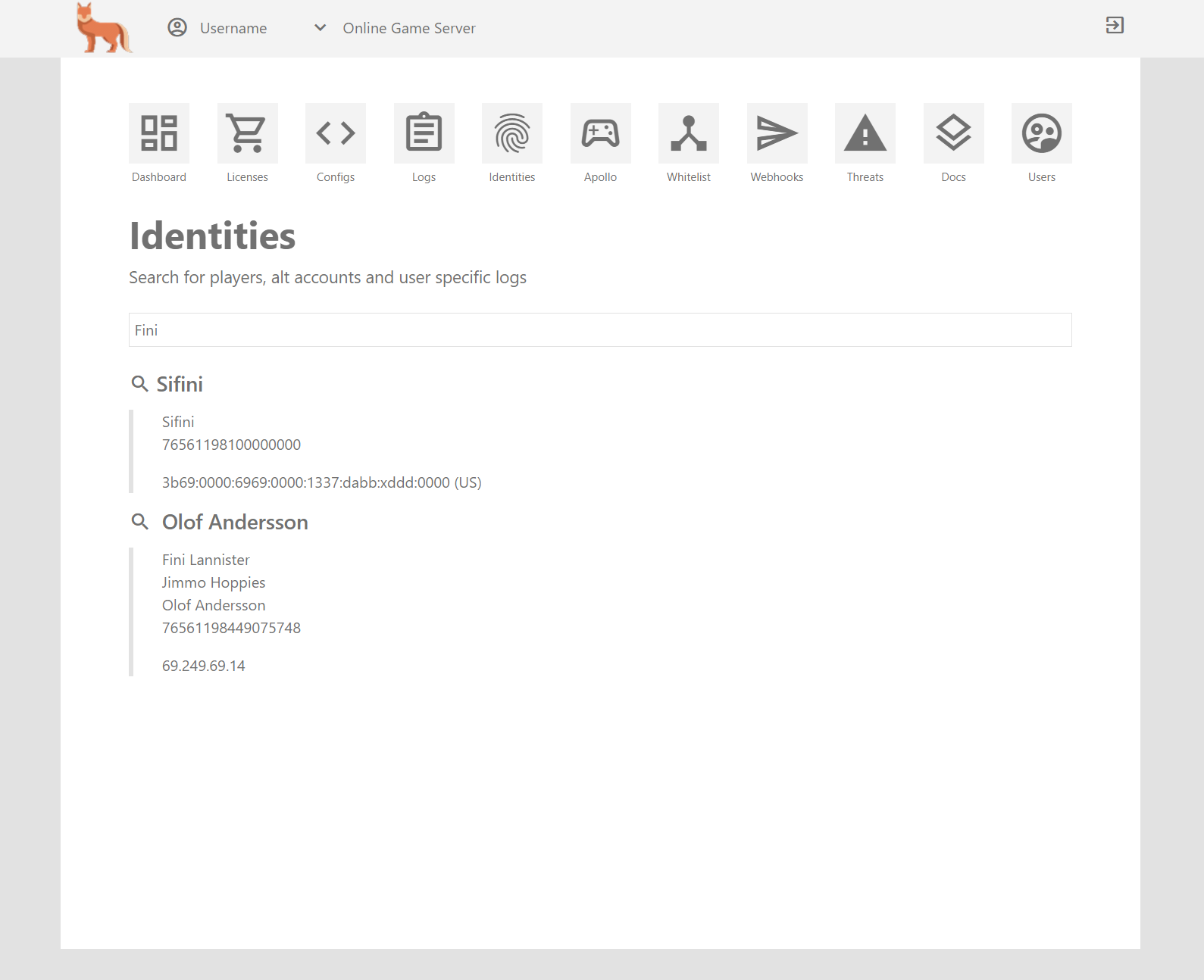
Task: Go to Licenses shopping cart icon
Action: [247, 133]
